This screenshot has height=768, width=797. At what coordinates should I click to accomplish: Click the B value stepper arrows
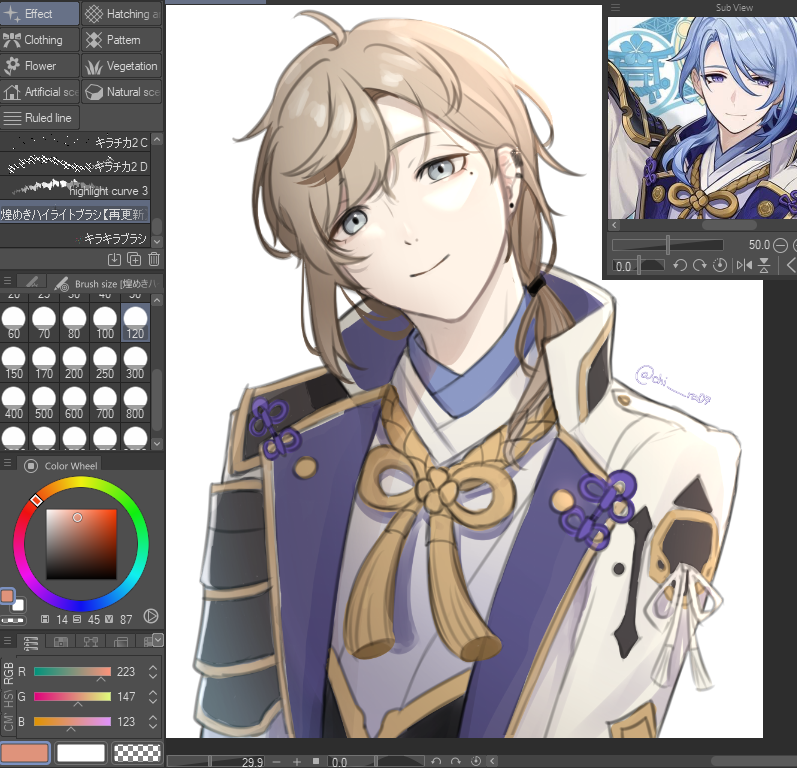click(152, 721)
